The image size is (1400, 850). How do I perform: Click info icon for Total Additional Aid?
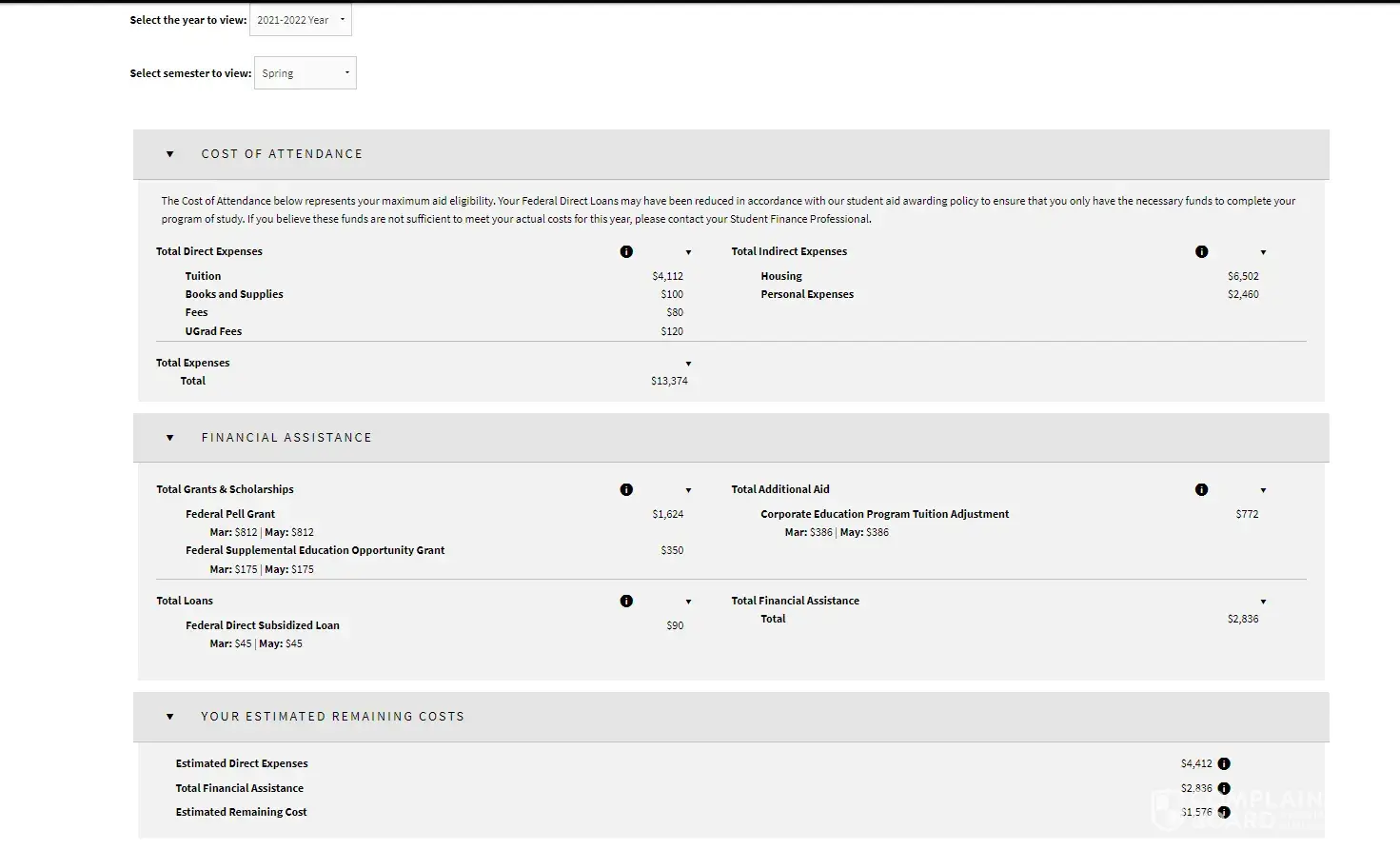pos(1201,490)
